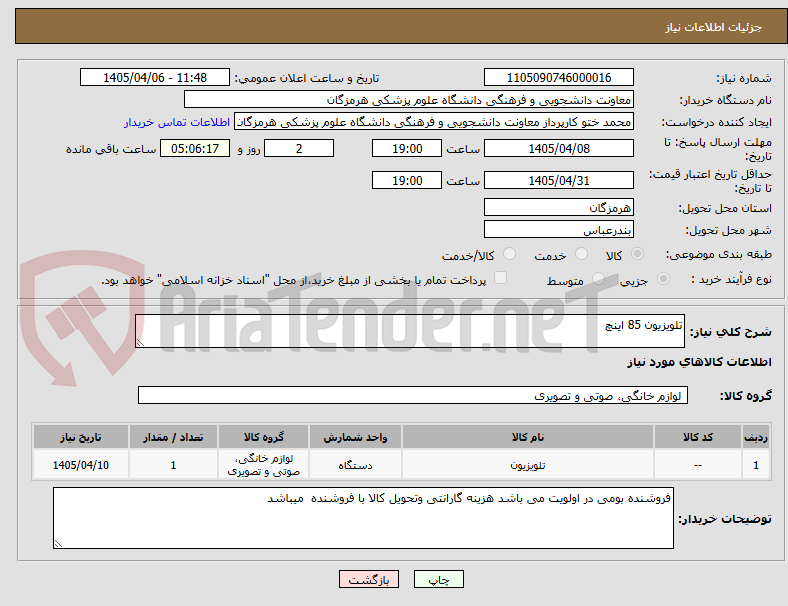Click the نام کالا column header
Image resolution: width=788 pixels, height=606 pixels.
coord(528,437)
